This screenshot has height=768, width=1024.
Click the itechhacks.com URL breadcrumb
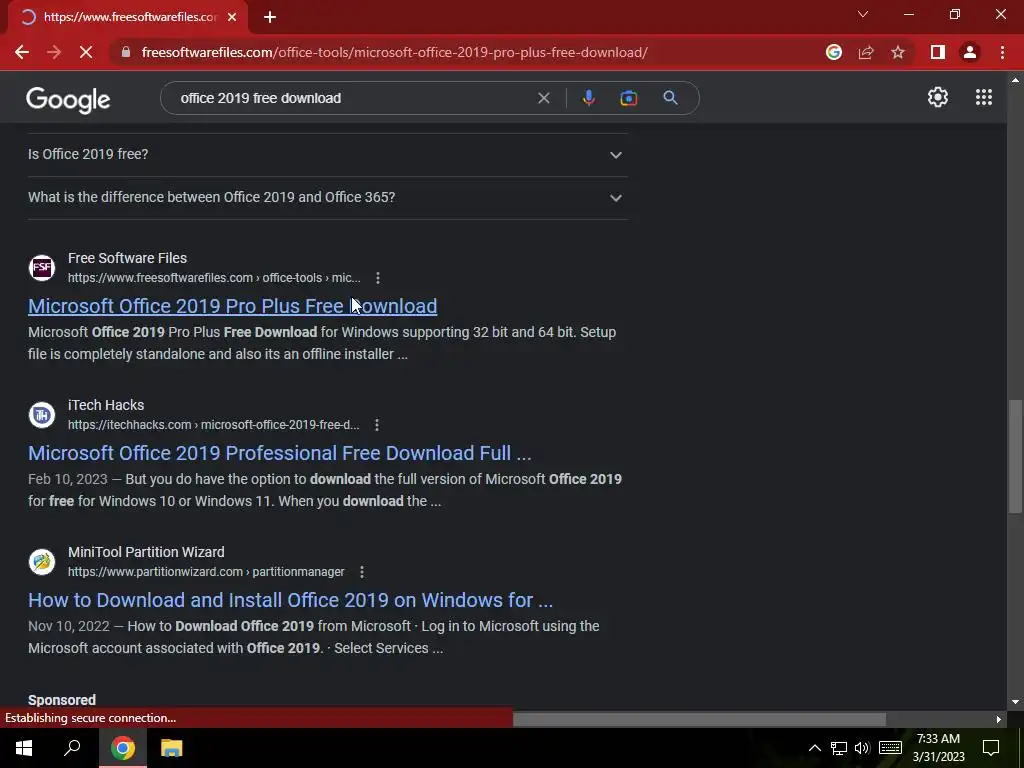pos(214,424)
